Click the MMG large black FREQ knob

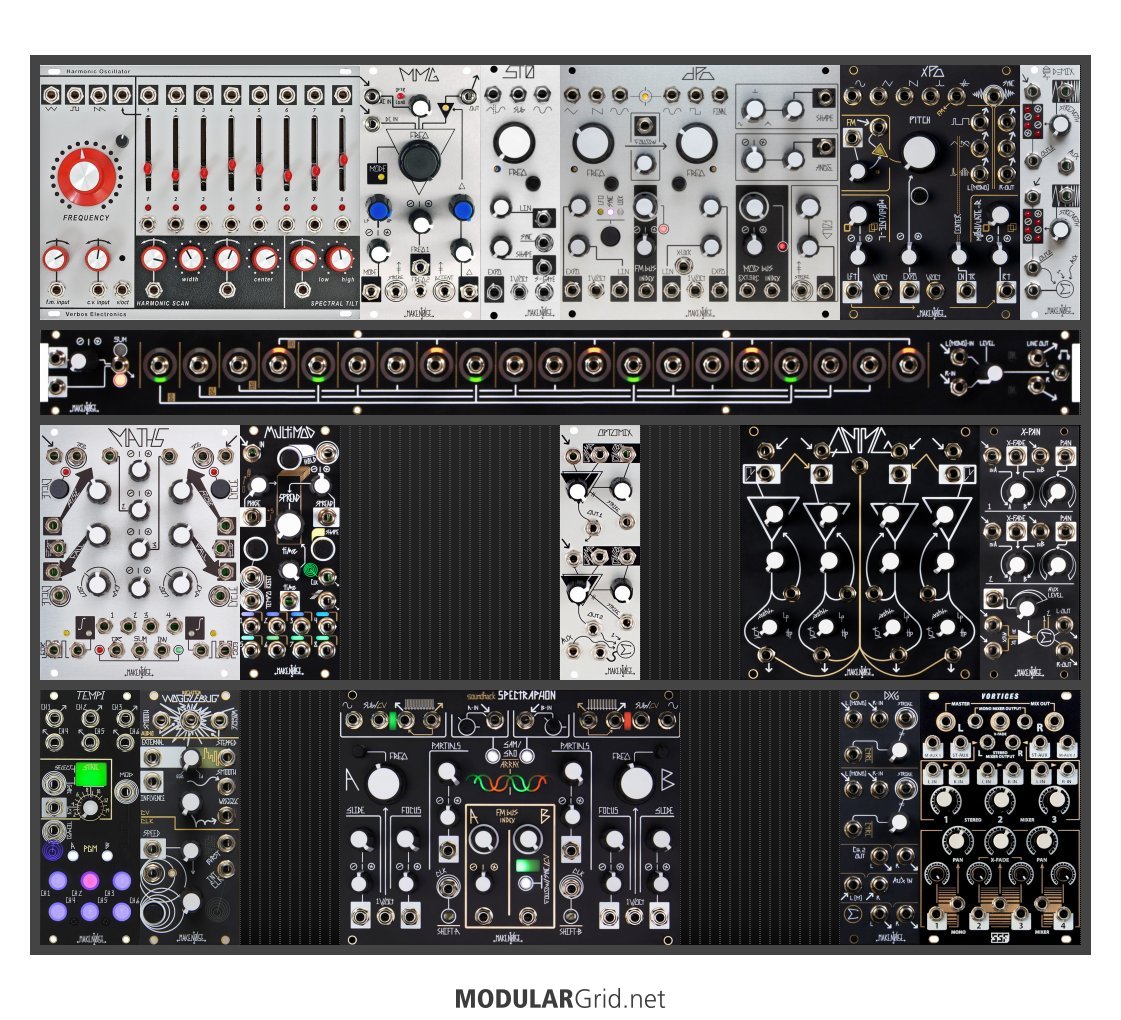tap(419, 160)
